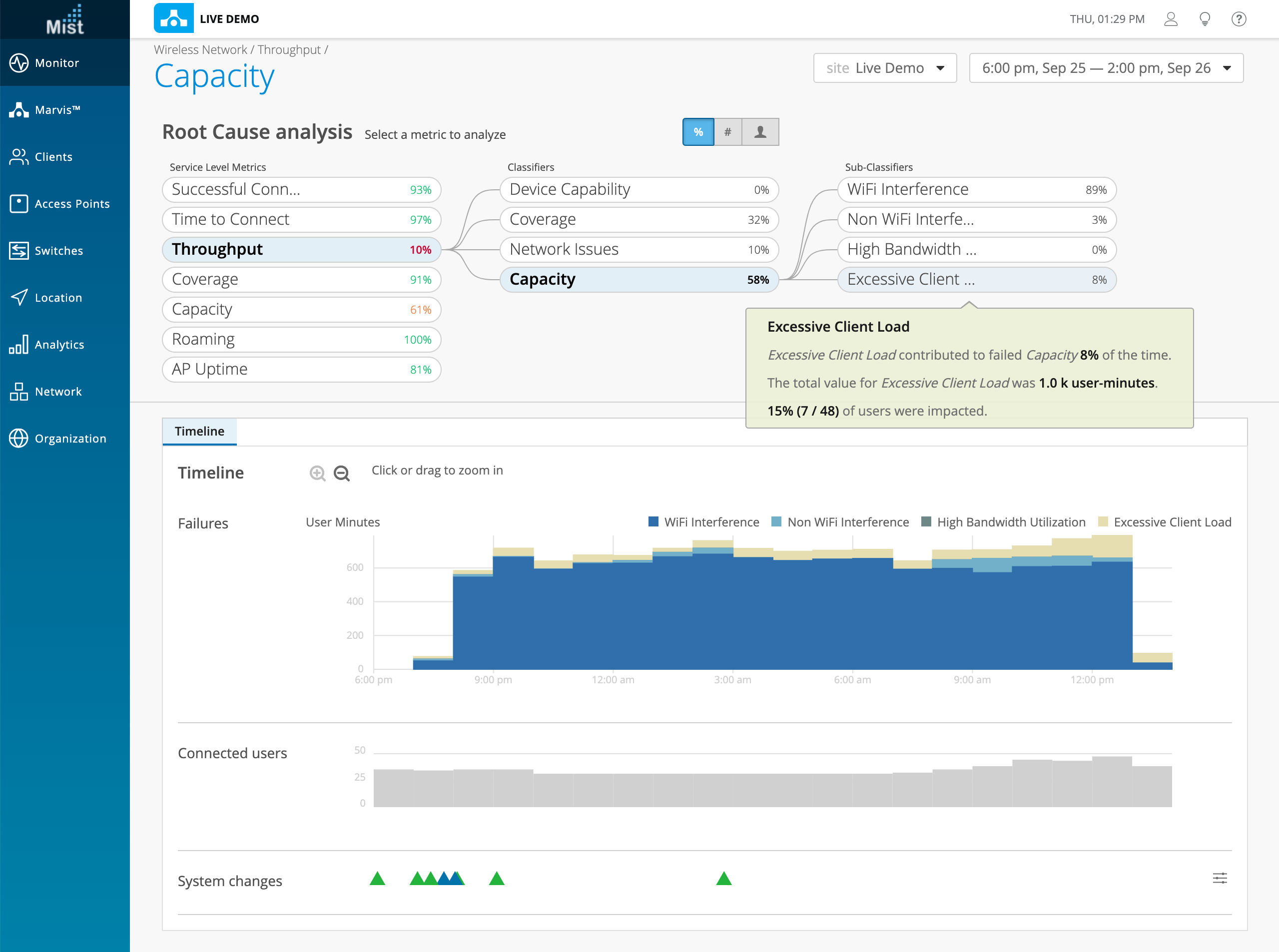Open the user account icon

1171,19
